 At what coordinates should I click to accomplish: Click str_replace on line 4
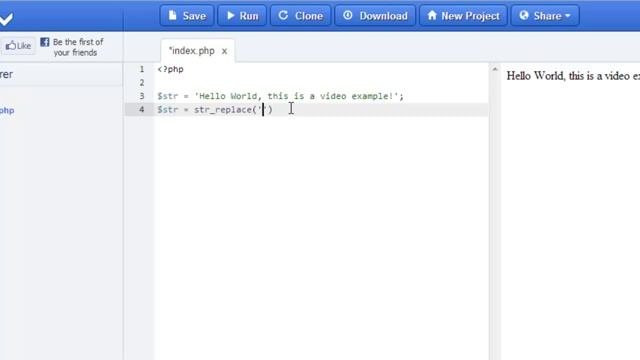[x=223, y=110]
